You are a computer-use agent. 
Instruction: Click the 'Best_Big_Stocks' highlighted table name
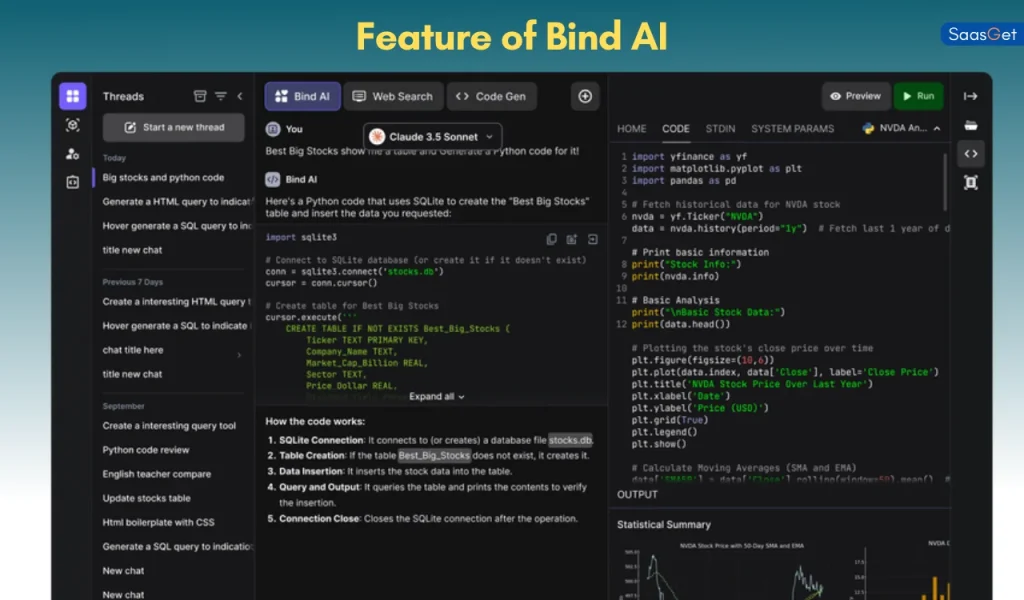coord(434,456)
